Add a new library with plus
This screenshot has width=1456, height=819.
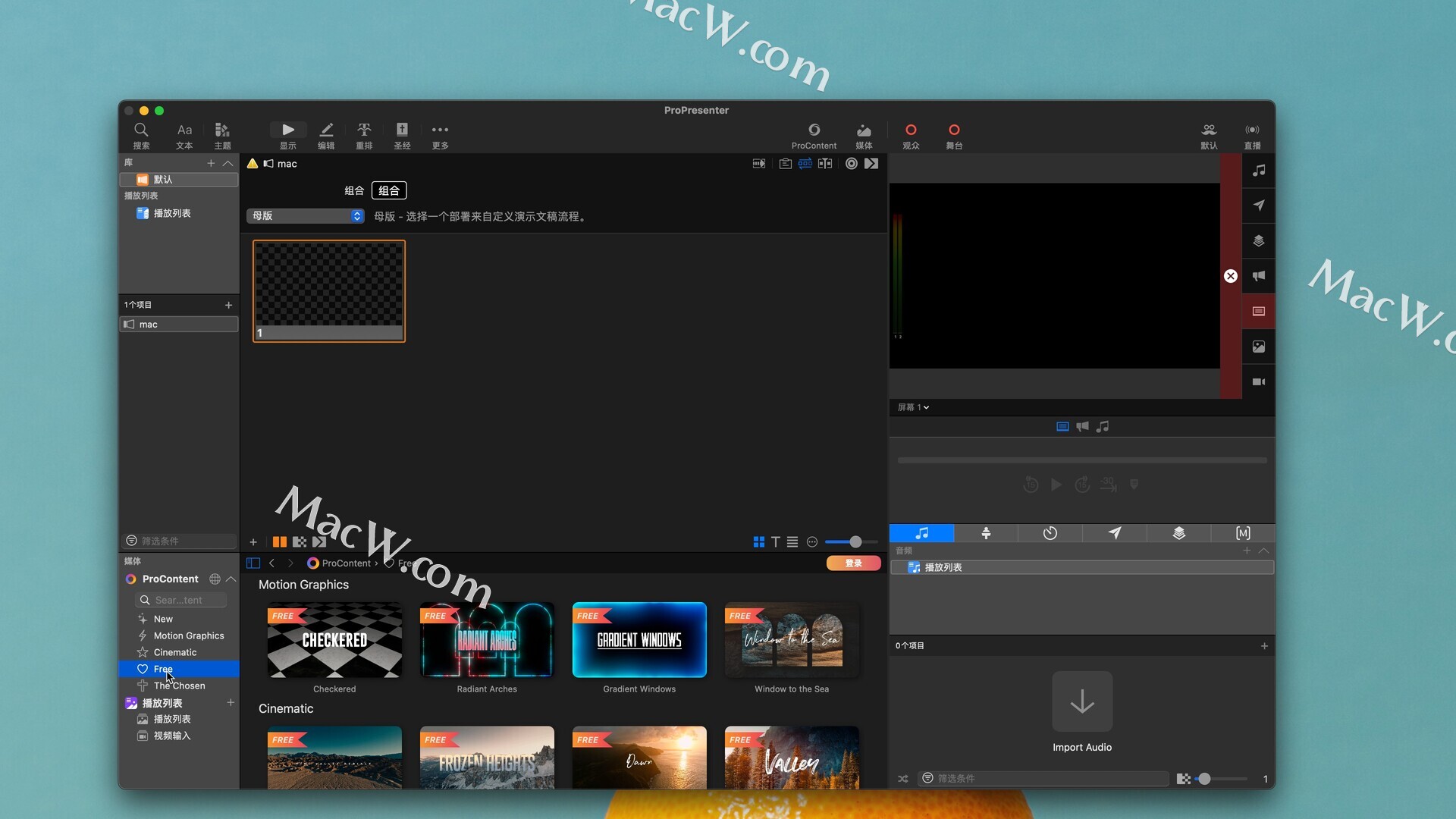pos(211,163)
